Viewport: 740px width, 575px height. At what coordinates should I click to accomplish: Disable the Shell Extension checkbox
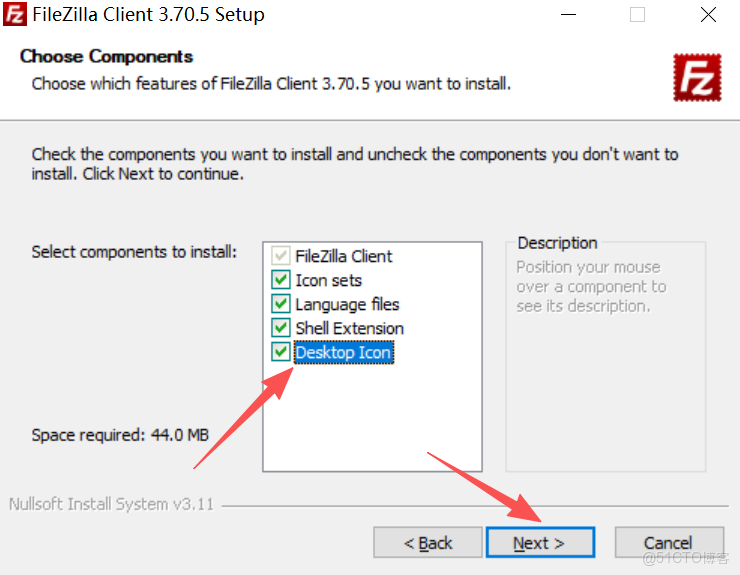coord(281,328)
